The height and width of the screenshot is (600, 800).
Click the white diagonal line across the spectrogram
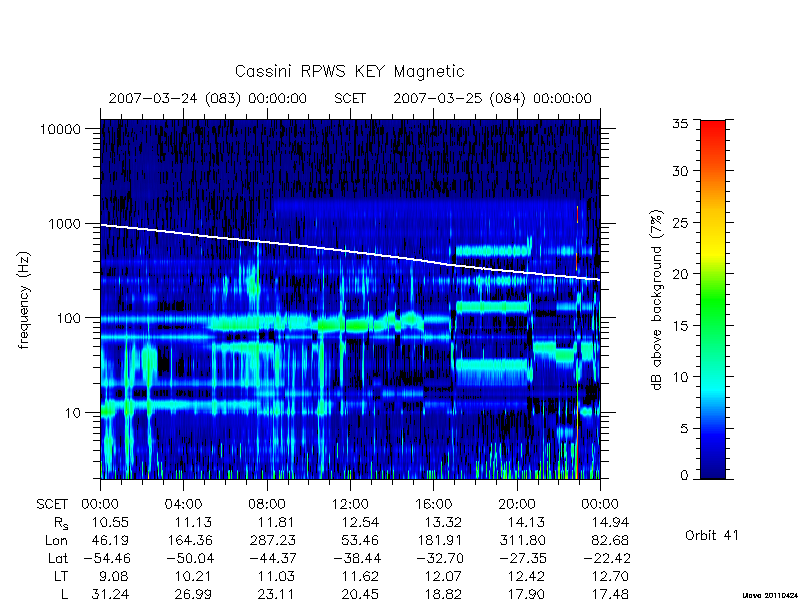pyautogui.click(x=350, y=251)
